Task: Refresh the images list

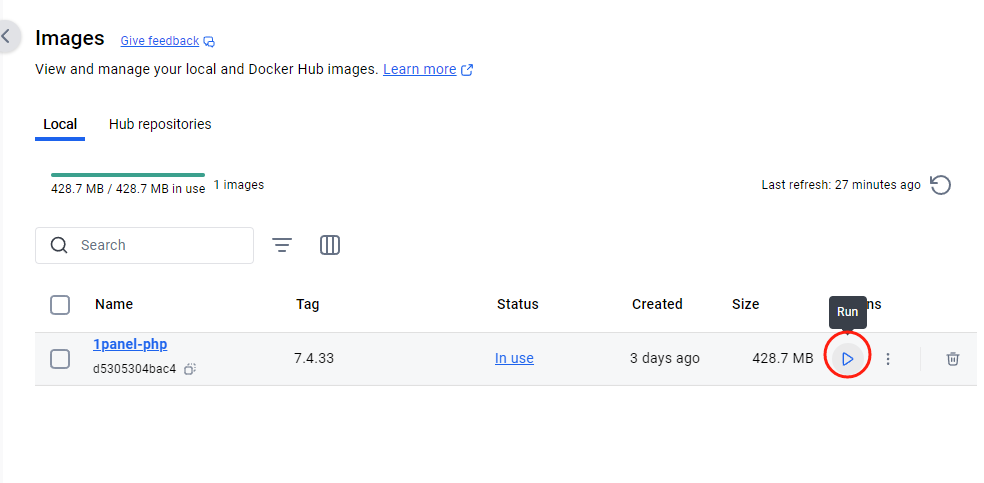Action: [x=940, y=185]
